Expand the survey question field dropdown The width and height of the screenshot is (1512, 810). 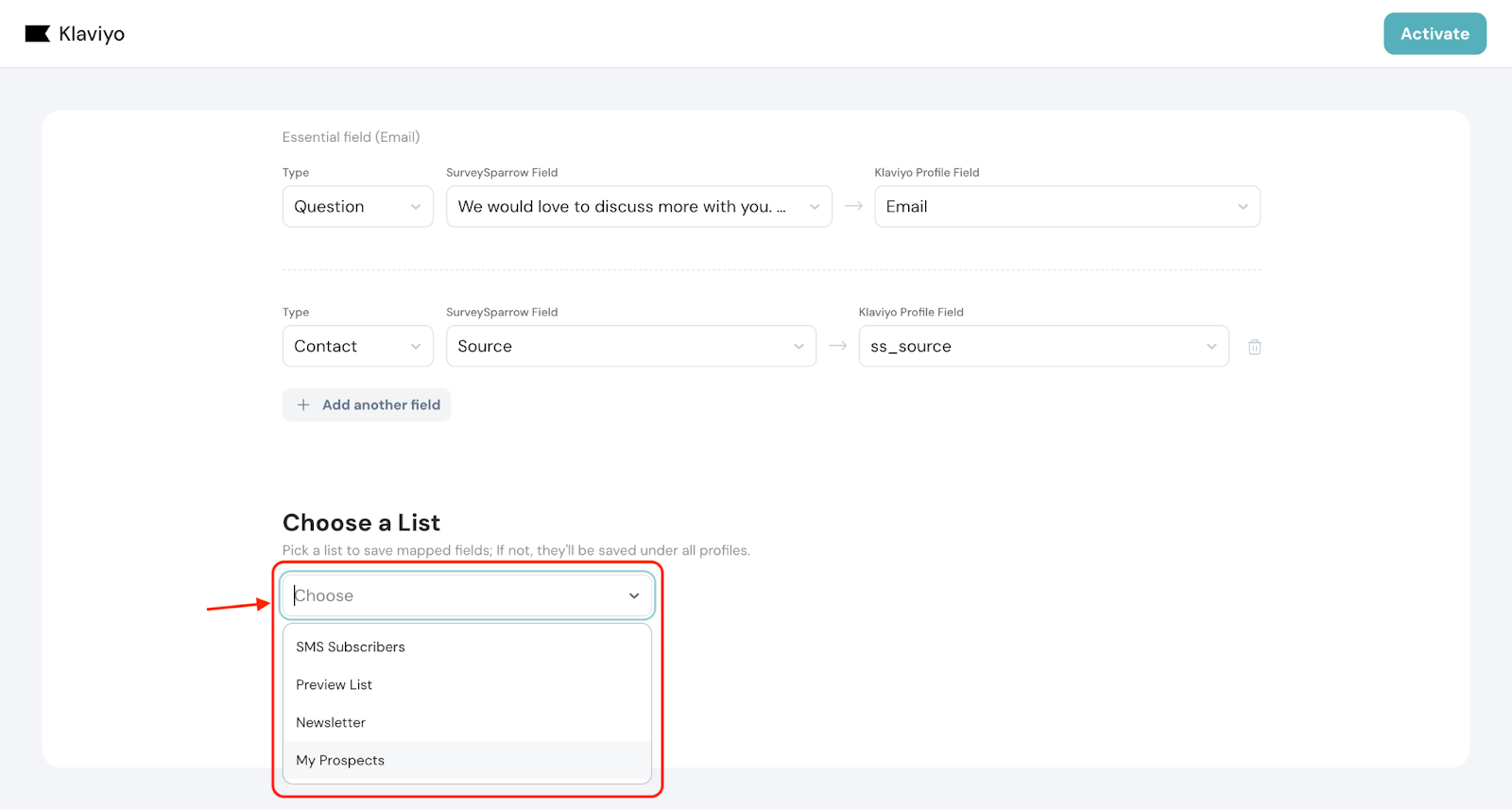pos(638,207)
